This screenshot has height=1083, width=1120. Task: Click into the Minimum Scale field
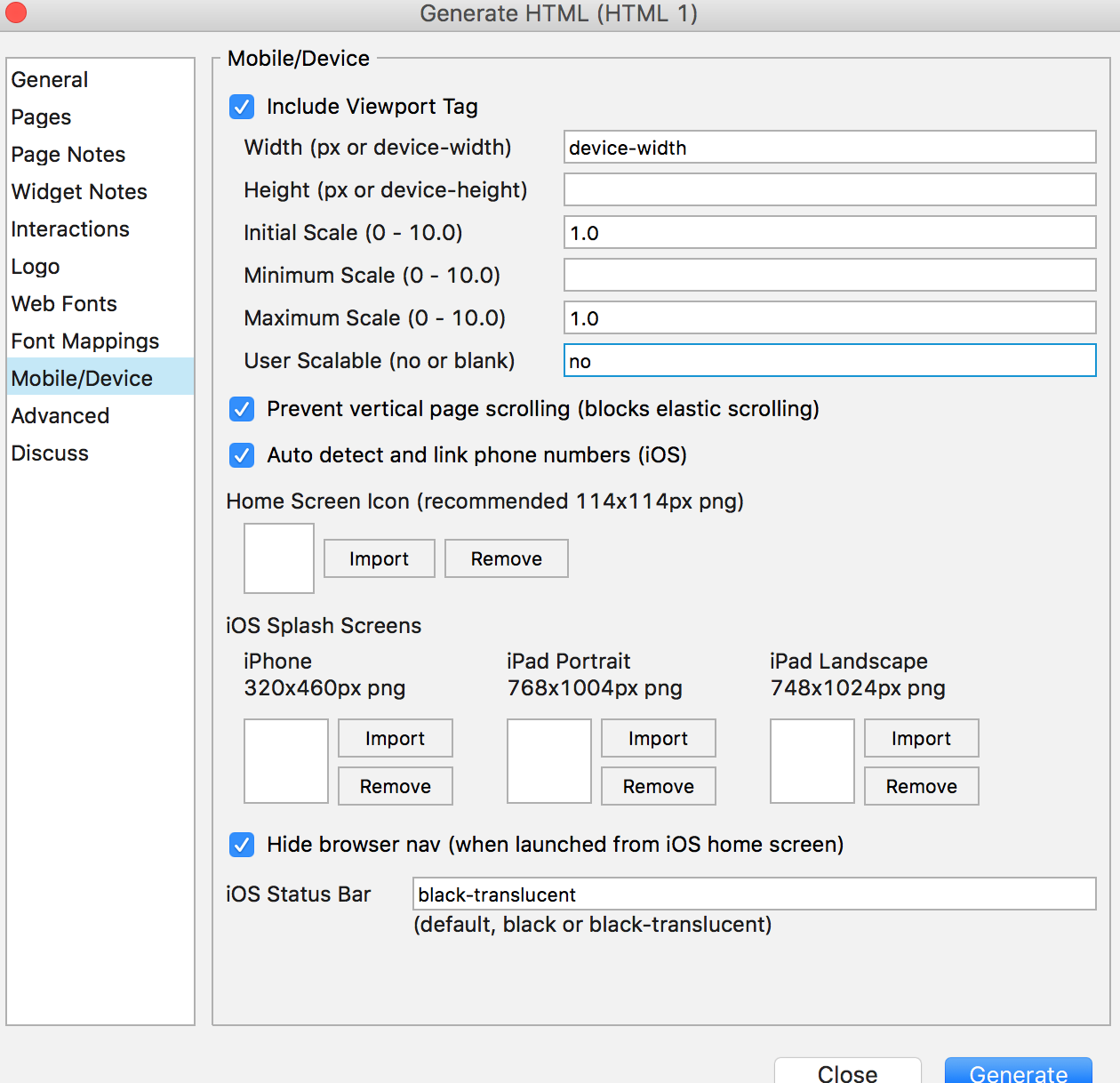[829, 275]
